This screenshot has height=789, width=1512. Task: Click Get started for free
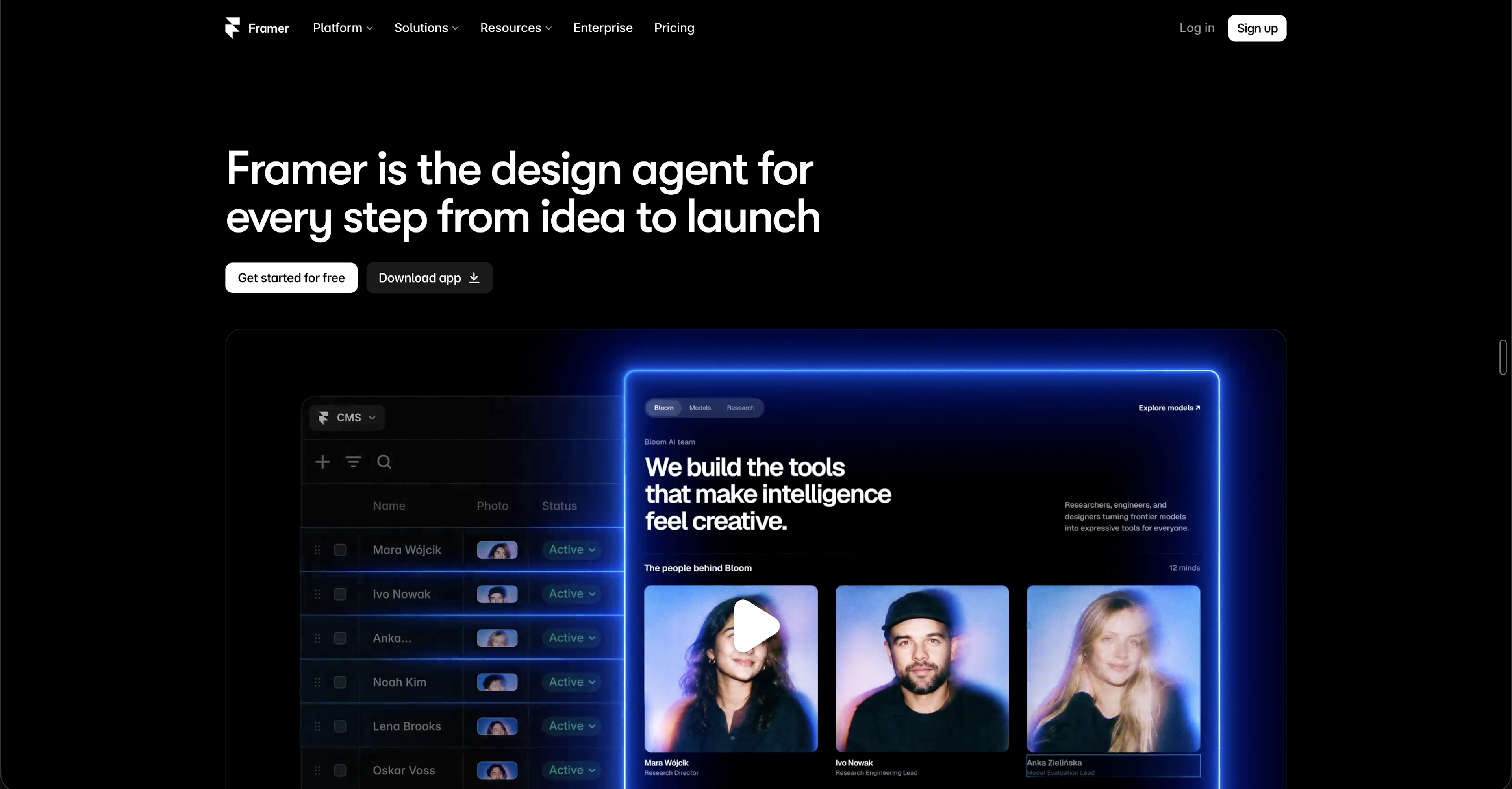(x=291, y=278)
